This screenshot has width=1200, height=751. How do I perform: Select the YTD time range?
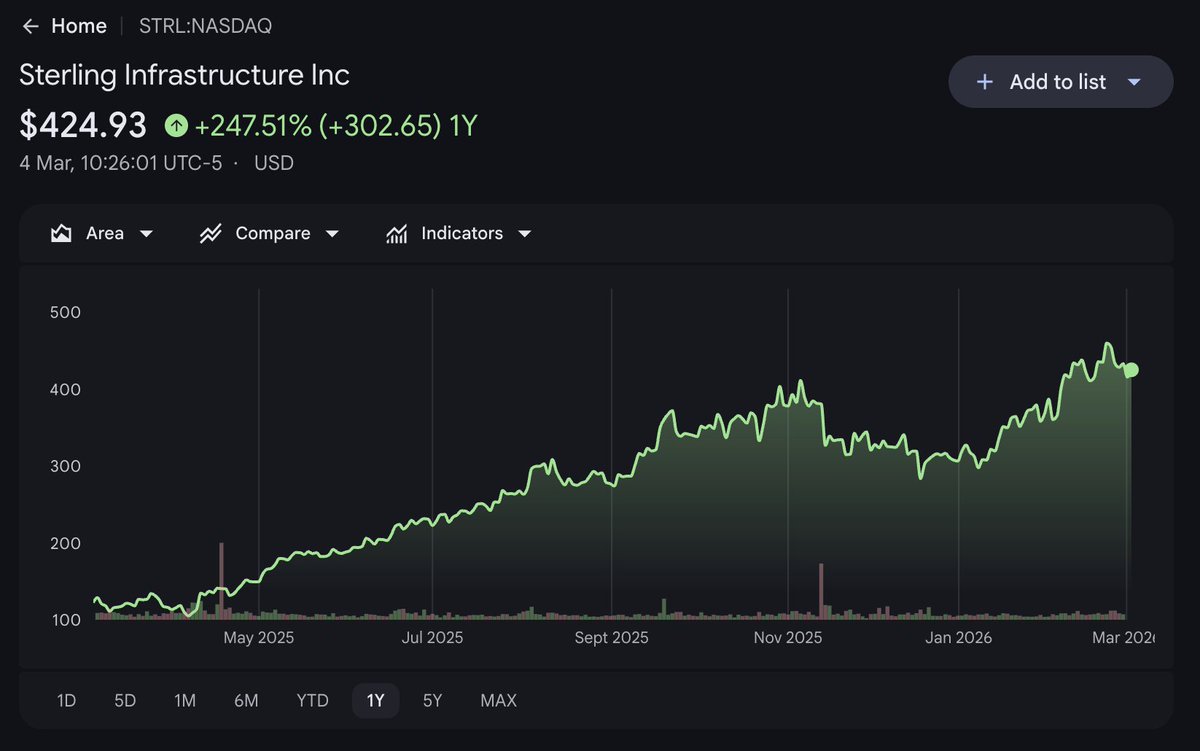coord(313,701)
